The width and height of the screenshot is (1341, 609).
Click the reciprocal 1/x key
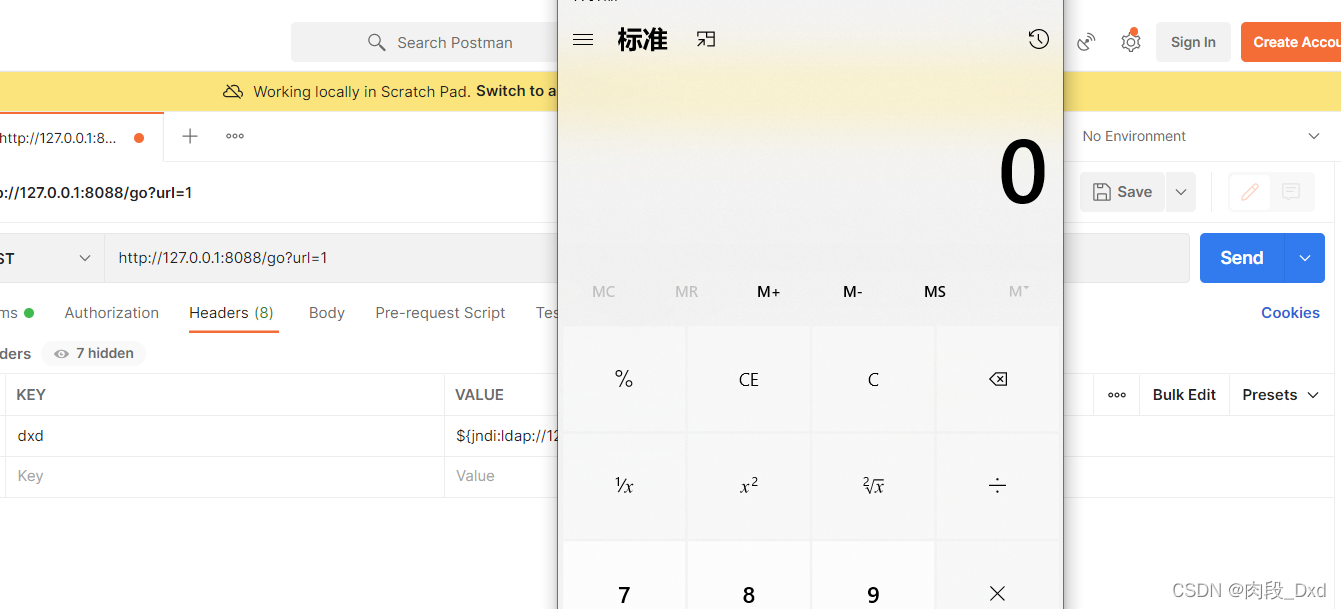624,485
